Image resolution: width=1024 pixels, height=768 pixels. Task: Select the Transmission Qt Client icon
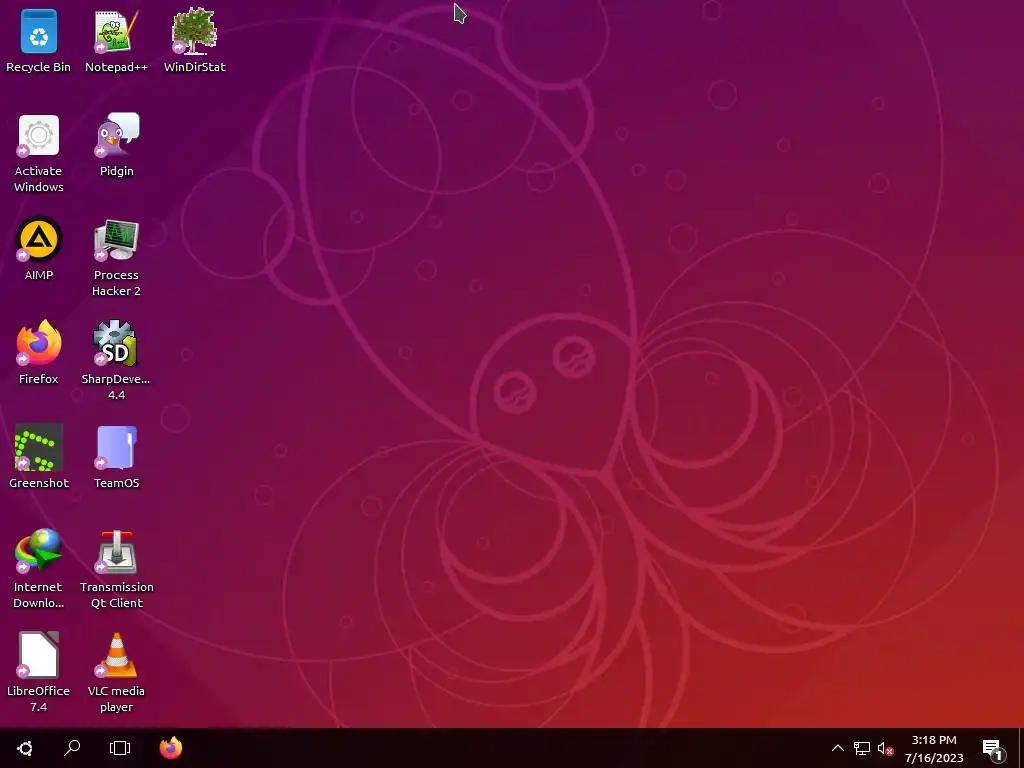pyautogui.click(x=116, y=569)
